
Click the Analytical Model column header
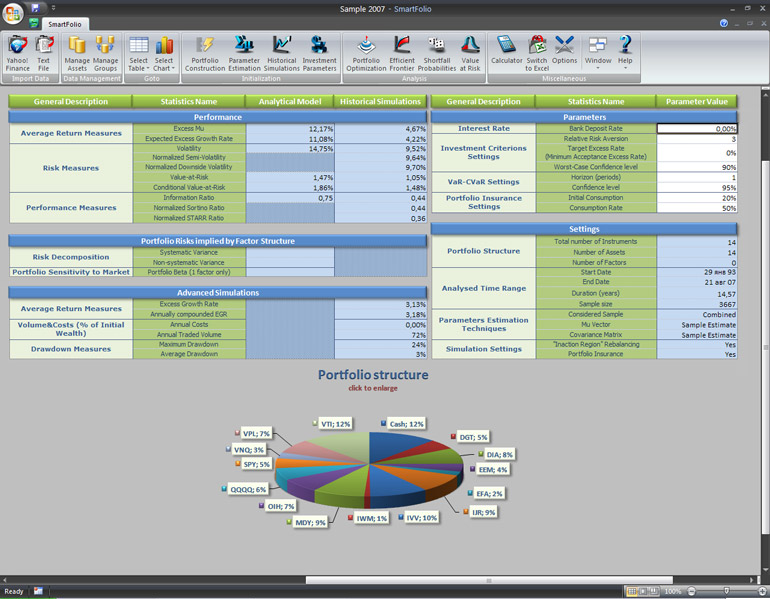pyautogui.click(x=290, y=101)
